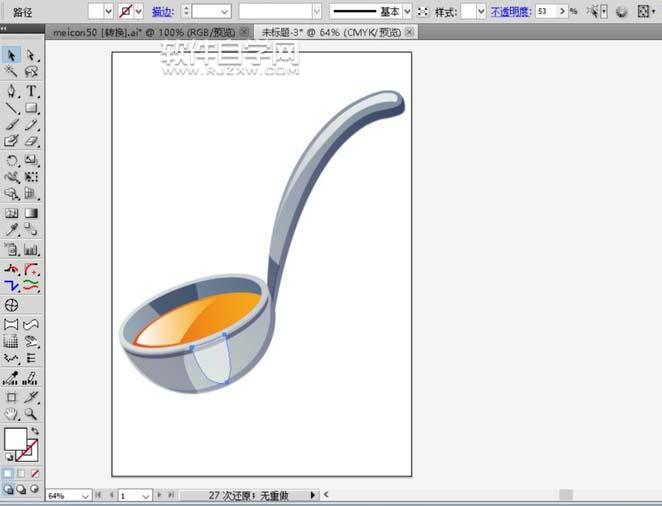The image size is (662, 506).
Task: Go to the next artboard
Action: [159, 495]
